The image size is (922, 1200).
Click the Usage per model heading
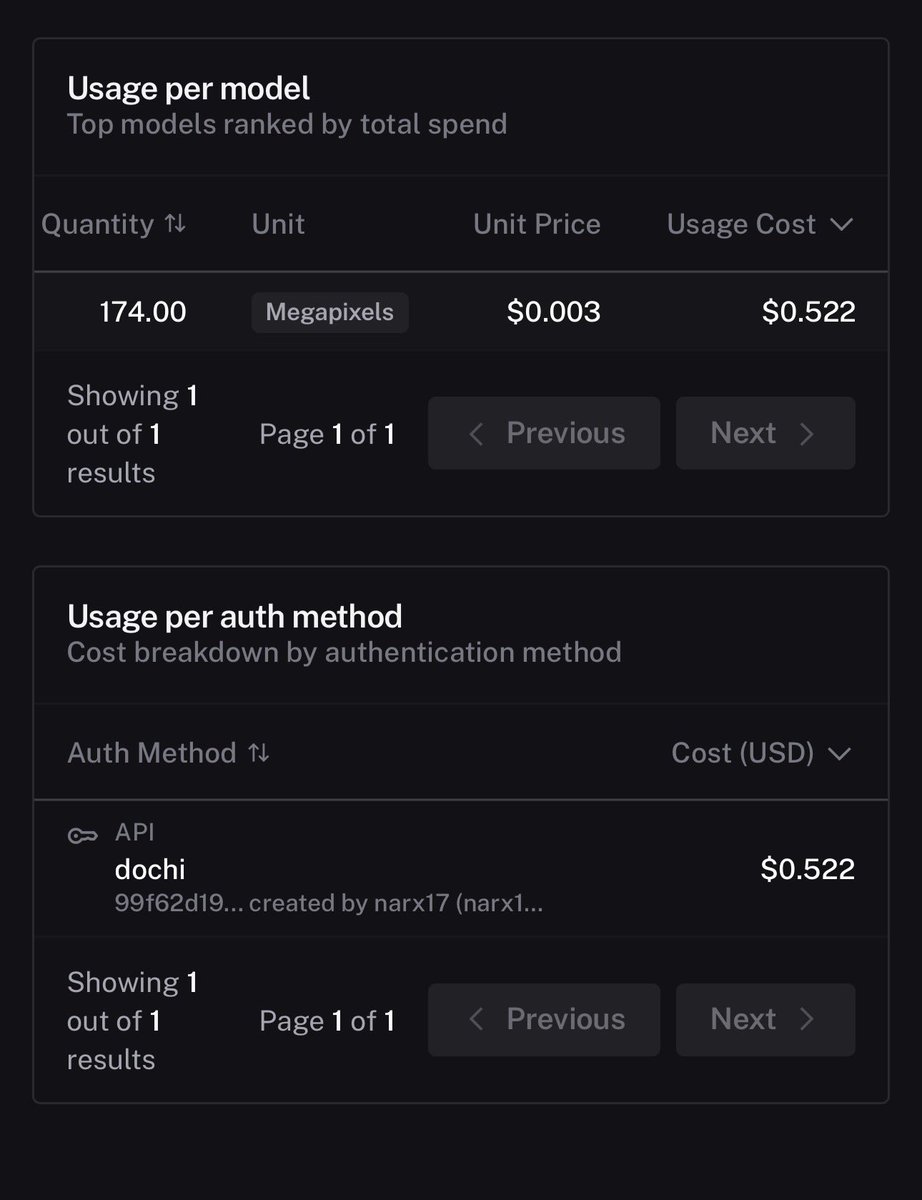coord(188,89)
